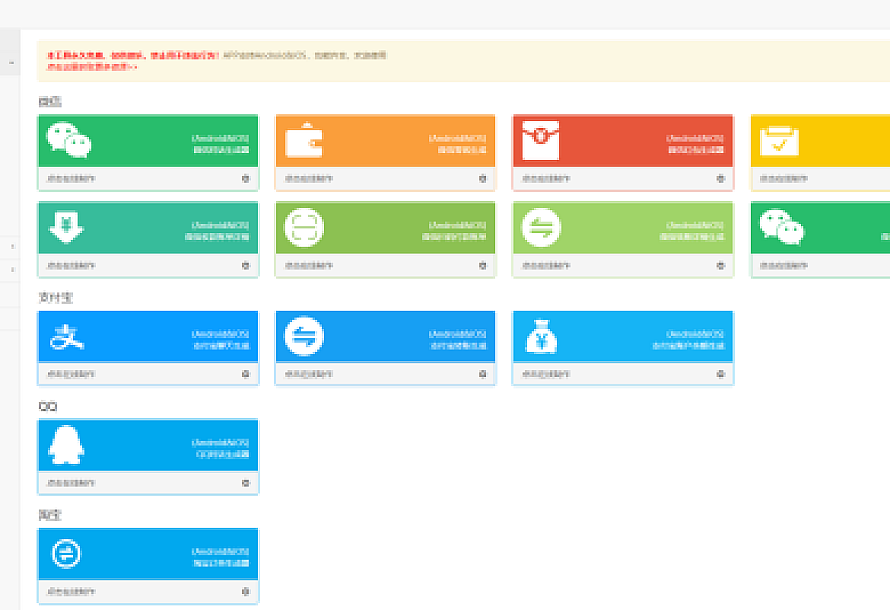Click the footer arrow circle on the money bag card
Image resolution: width=890 pixels, height=610 pixels.
(x=720, y=374)
